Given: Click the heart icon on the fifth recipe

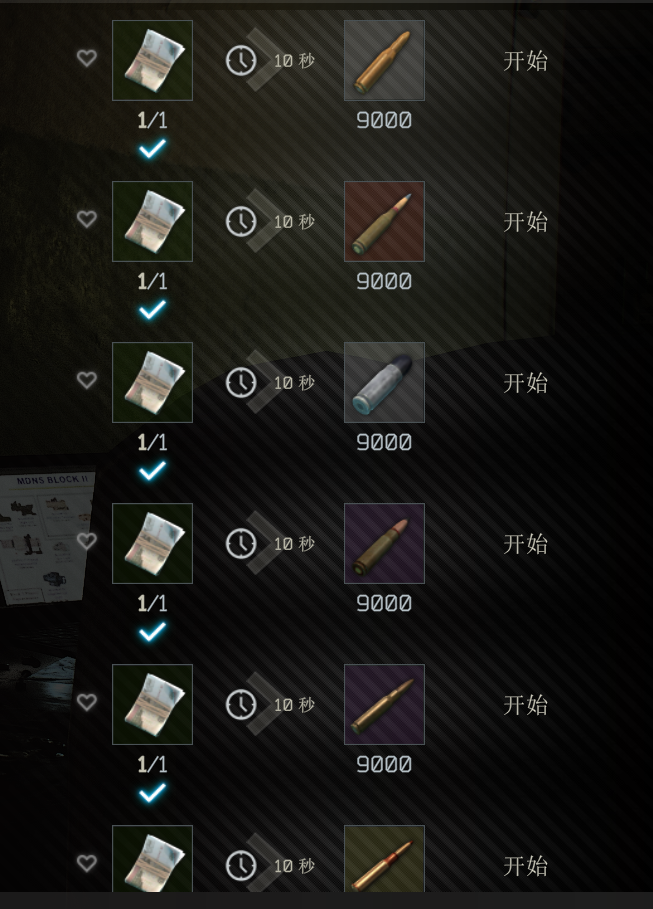Looking at the screenshot, I should point(87,703).
